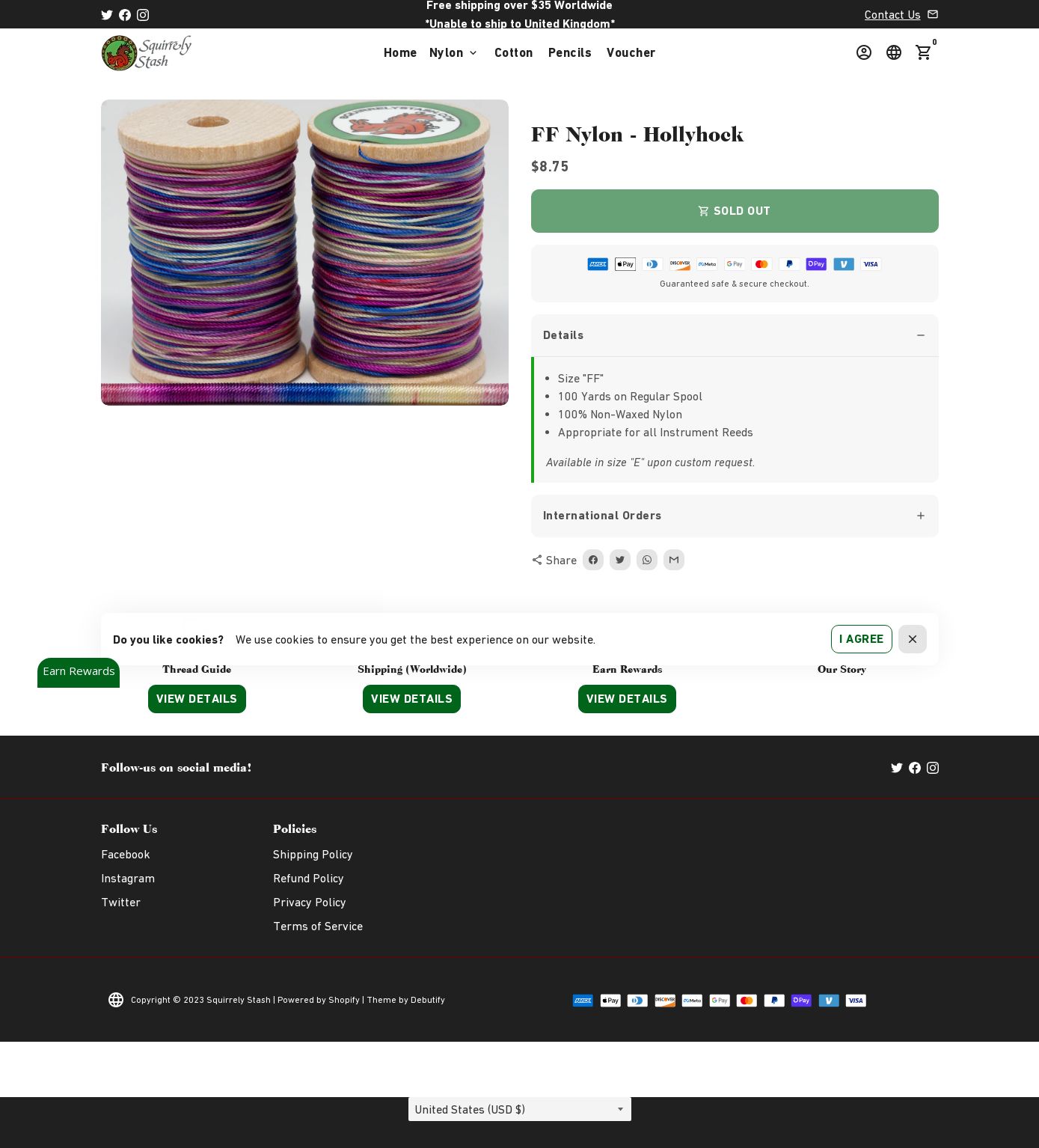The width and height of the screenshot is (1039, 1148).
Task: Go to the Pencils menu item
Action: click(x=570, y=52)
